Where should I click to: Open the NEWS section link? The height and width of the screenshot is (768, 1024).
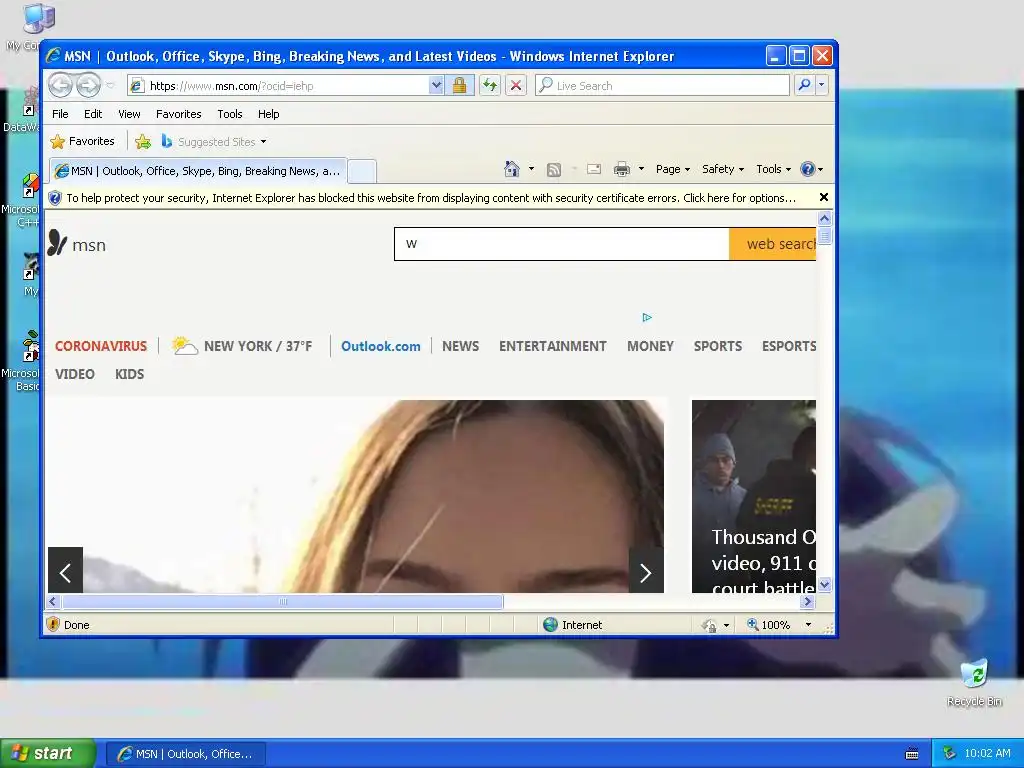[x=460, y=346]
